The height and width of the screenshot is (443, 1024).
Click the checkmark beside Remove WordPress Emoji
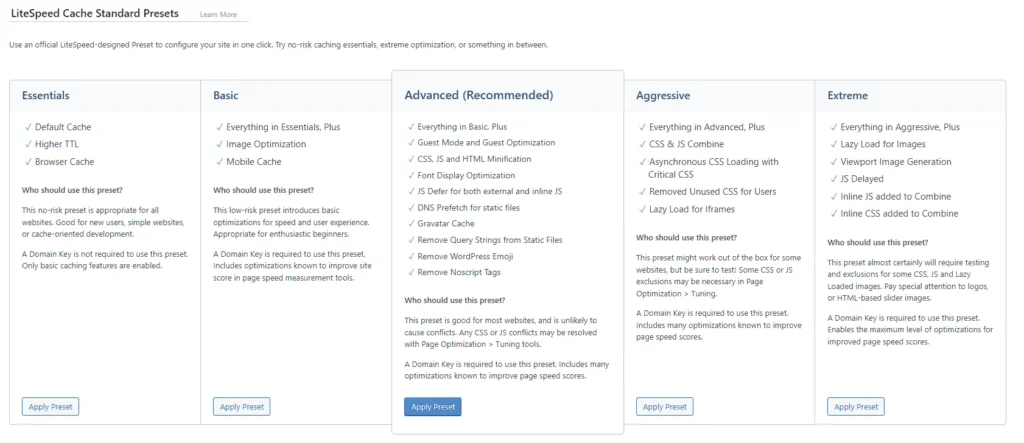(411, 255)
